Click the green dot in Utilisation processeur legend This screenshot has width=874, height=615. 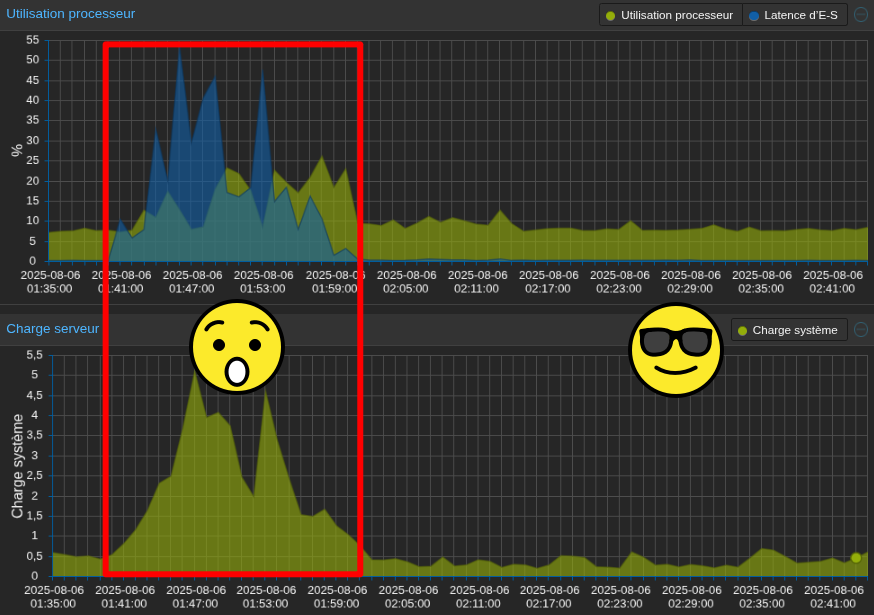pyautogui.click(x=611, y=16)
